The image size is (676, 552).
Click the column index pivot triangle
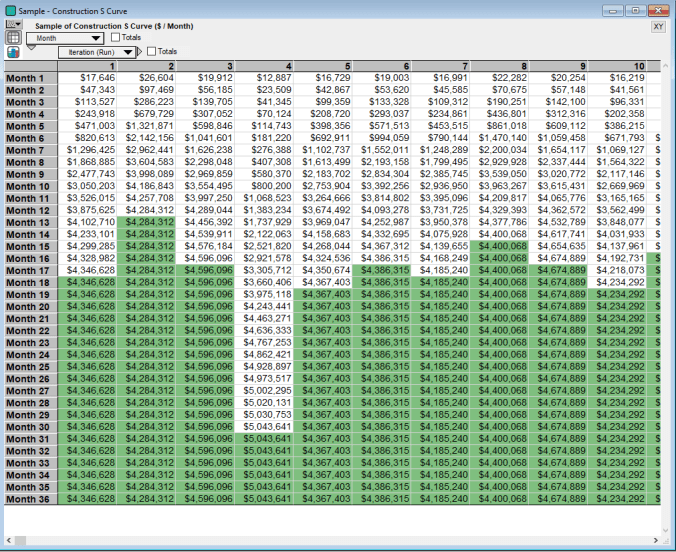coord(140,51)
